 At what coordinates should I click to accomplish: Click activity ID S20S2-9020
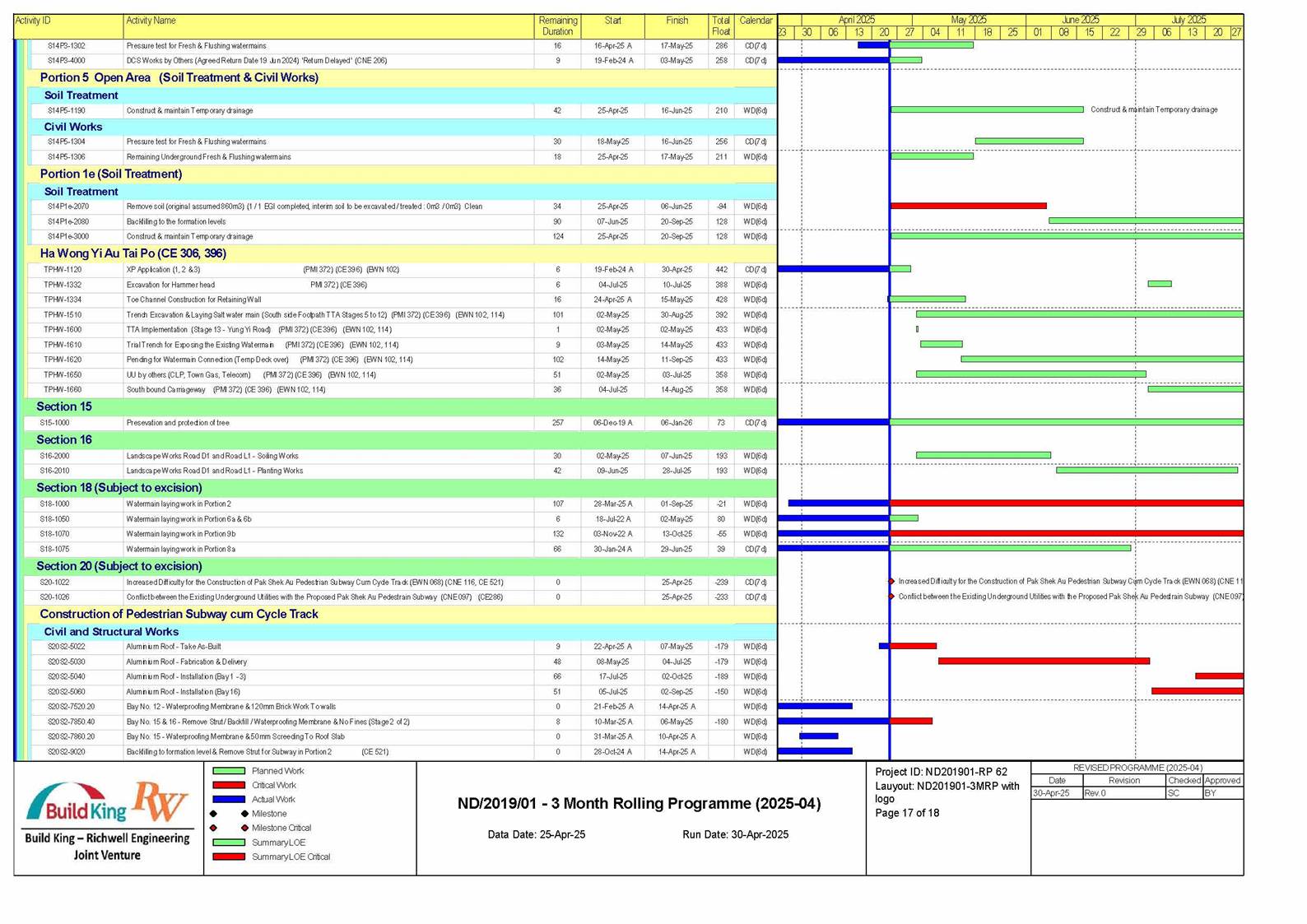point(66,752)
